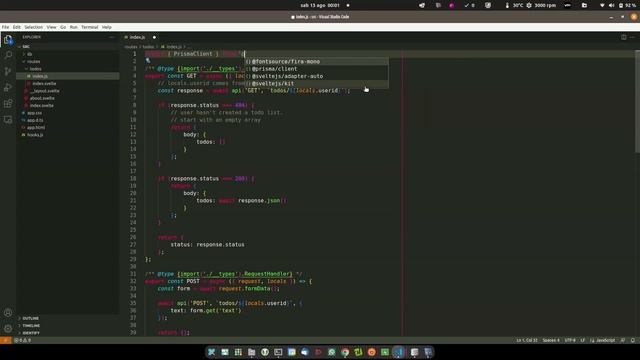Click the temperature 30°C indicator

[x=514, y=5]
